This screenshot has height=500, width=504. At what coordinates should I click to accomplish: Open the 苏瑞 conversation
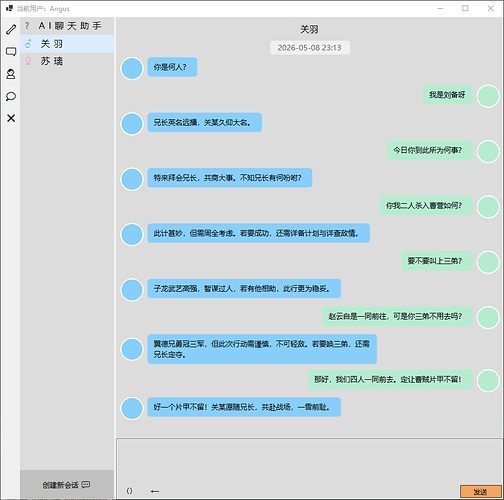[67, 61]
